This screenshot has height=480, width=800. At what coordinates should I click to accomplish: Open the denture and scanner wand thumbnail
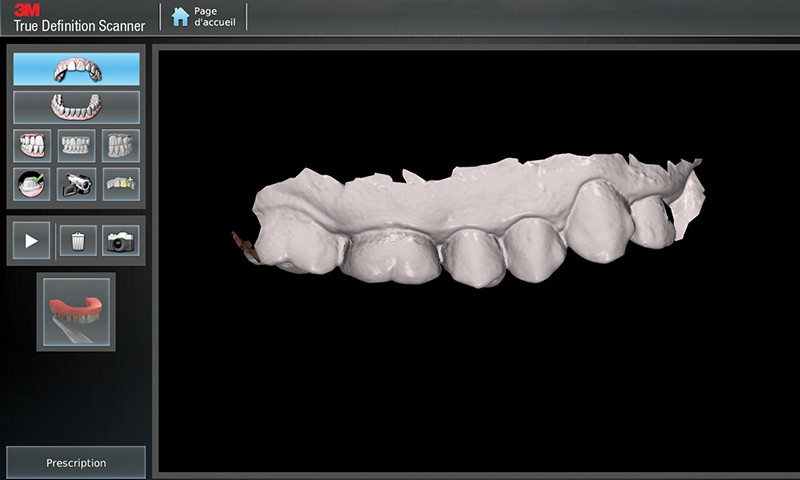pyautogui.click(x=76, y=312)
